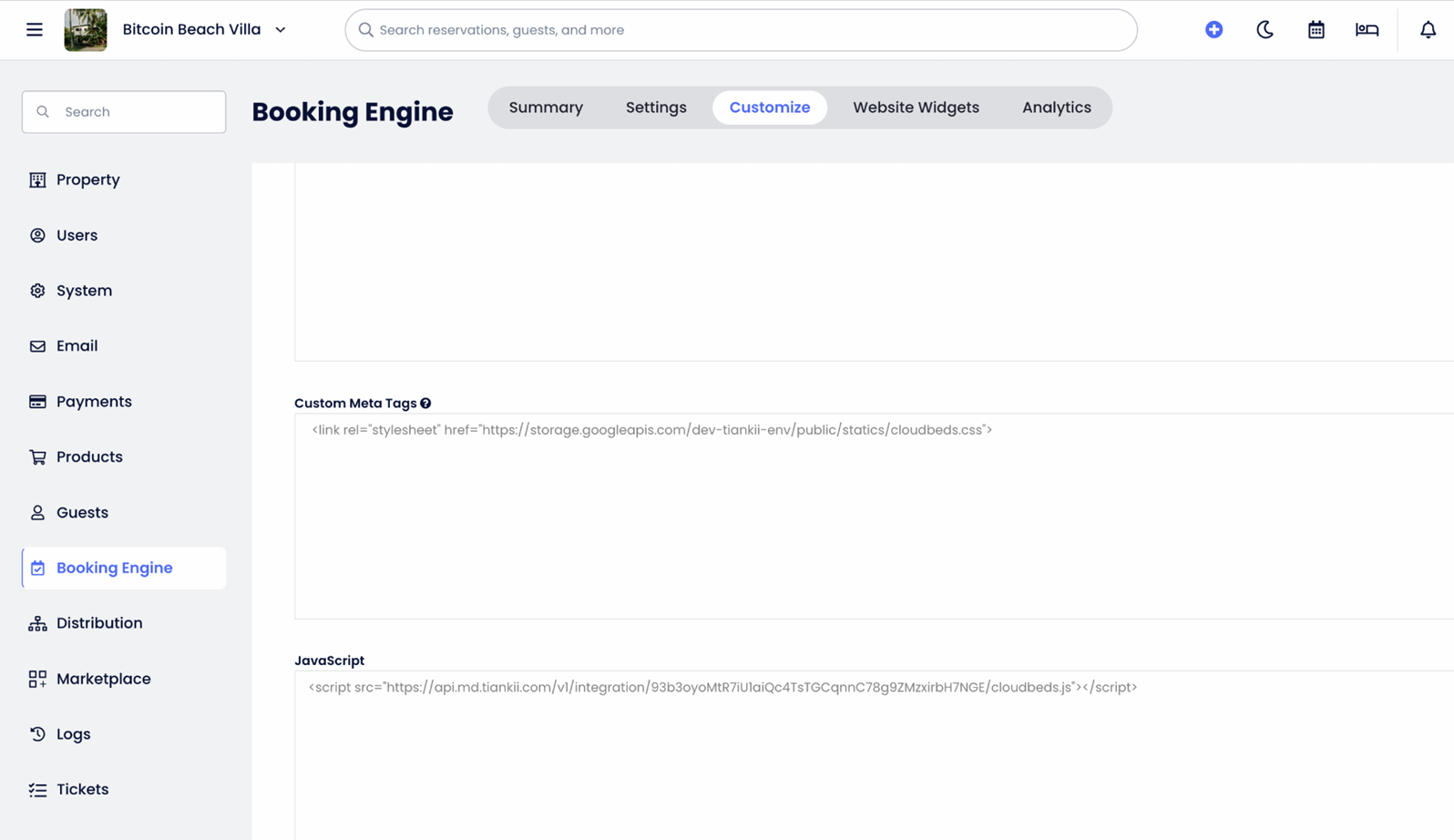This screenshot has height=840, width=1454.
Task: Click Custom Meta Tags help icon
Action: click(x=425, y=404)
